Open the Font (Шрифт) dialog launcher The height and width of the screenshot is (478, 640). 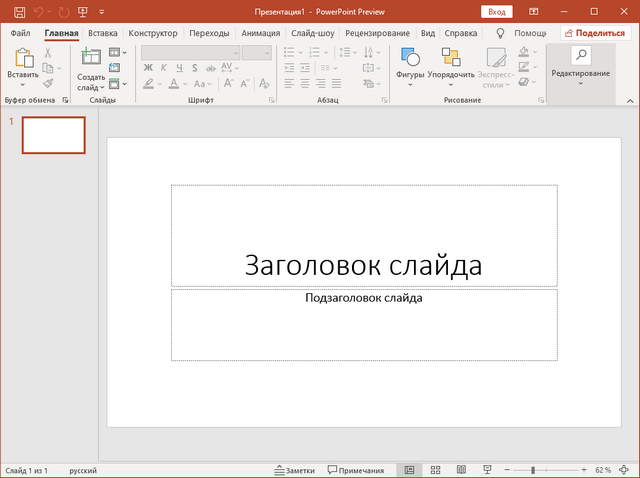(x=273, y=101)
